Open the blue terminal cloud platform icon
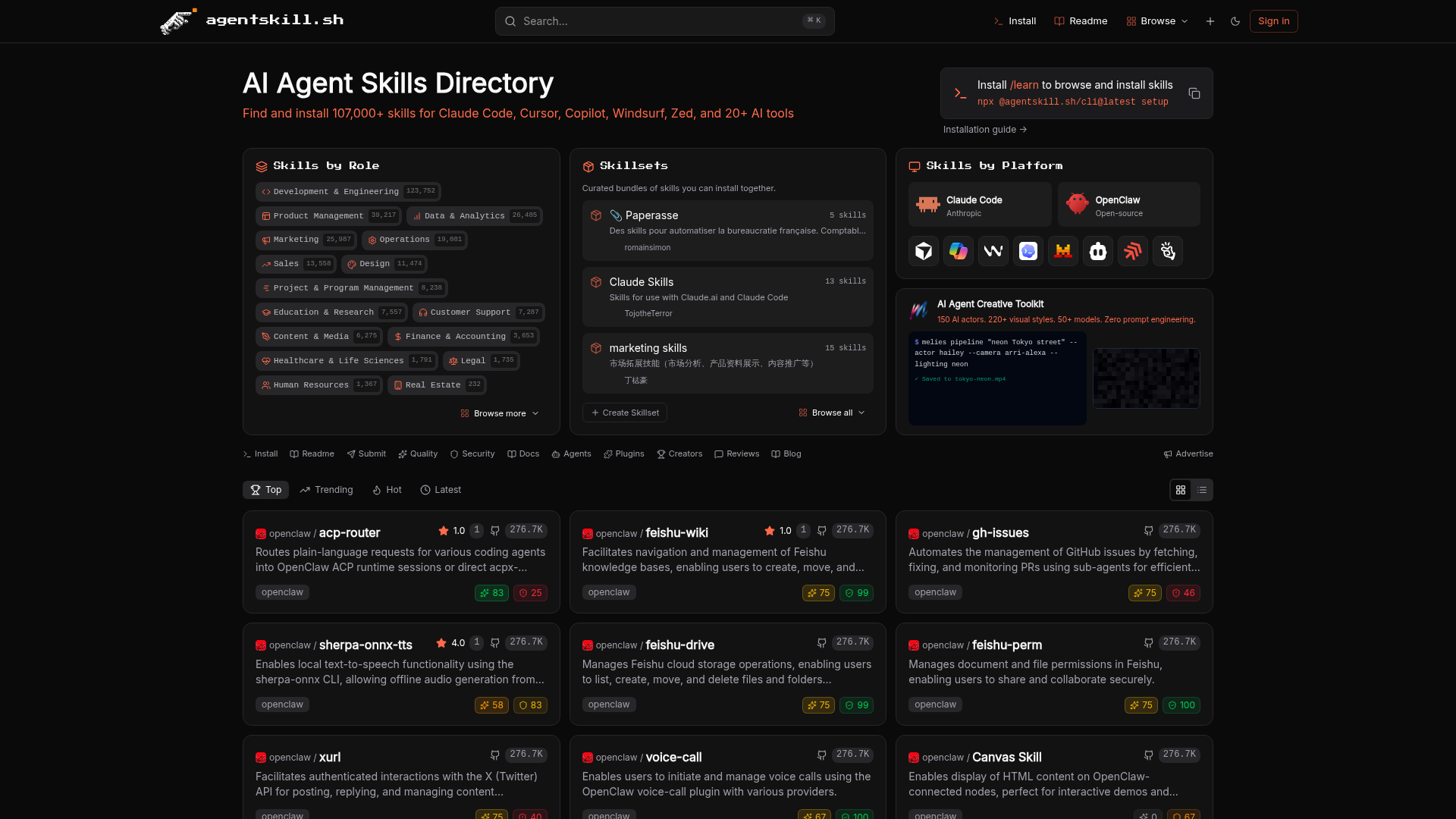The width and height of the screenshot is (1456, 819). (1028, 251)
